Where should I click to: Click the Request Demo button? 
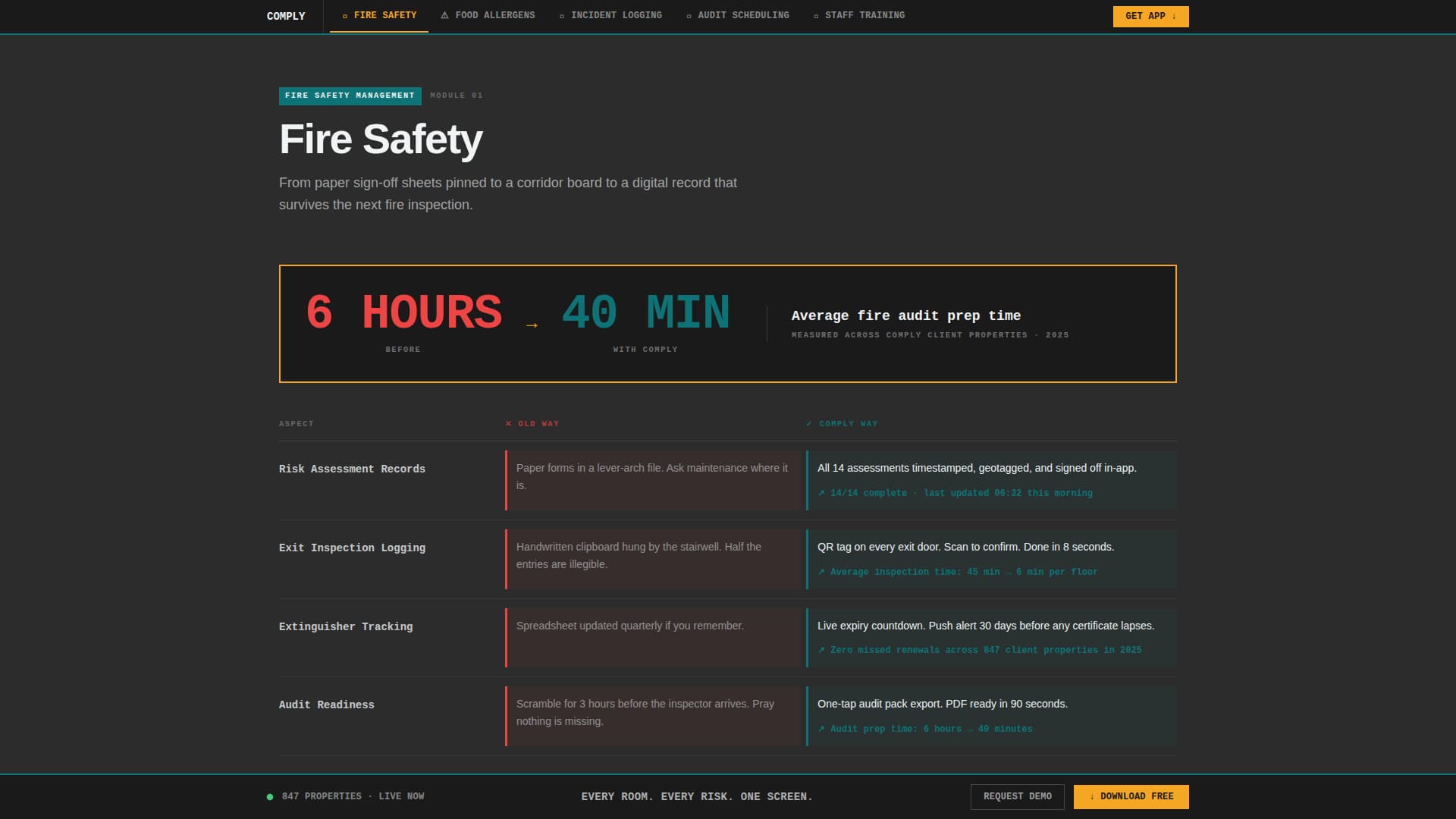coord(1018,796)
